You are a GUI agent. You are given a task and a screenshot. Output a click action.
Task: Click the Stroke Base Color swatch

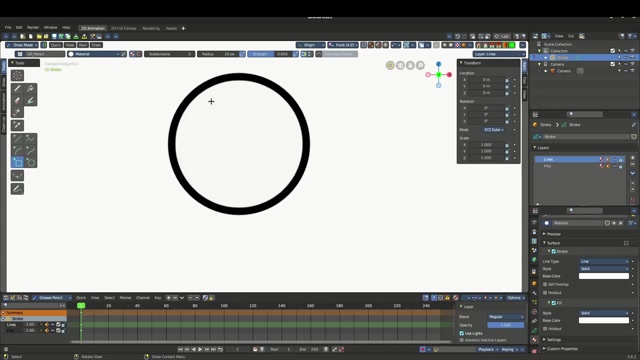(604, 276)
